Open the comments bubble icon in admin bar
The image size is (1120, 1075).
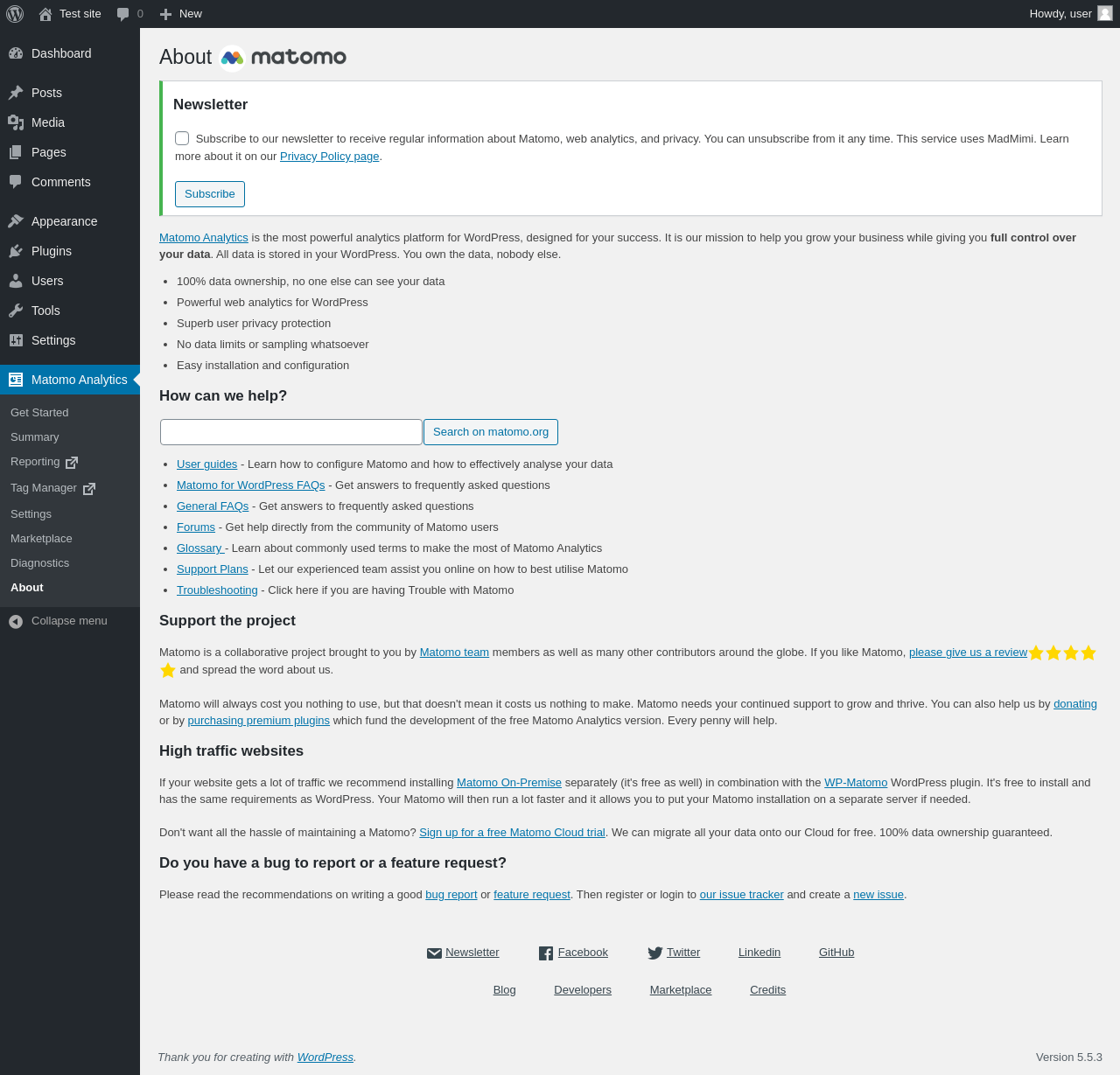click(x=123, y=14)
